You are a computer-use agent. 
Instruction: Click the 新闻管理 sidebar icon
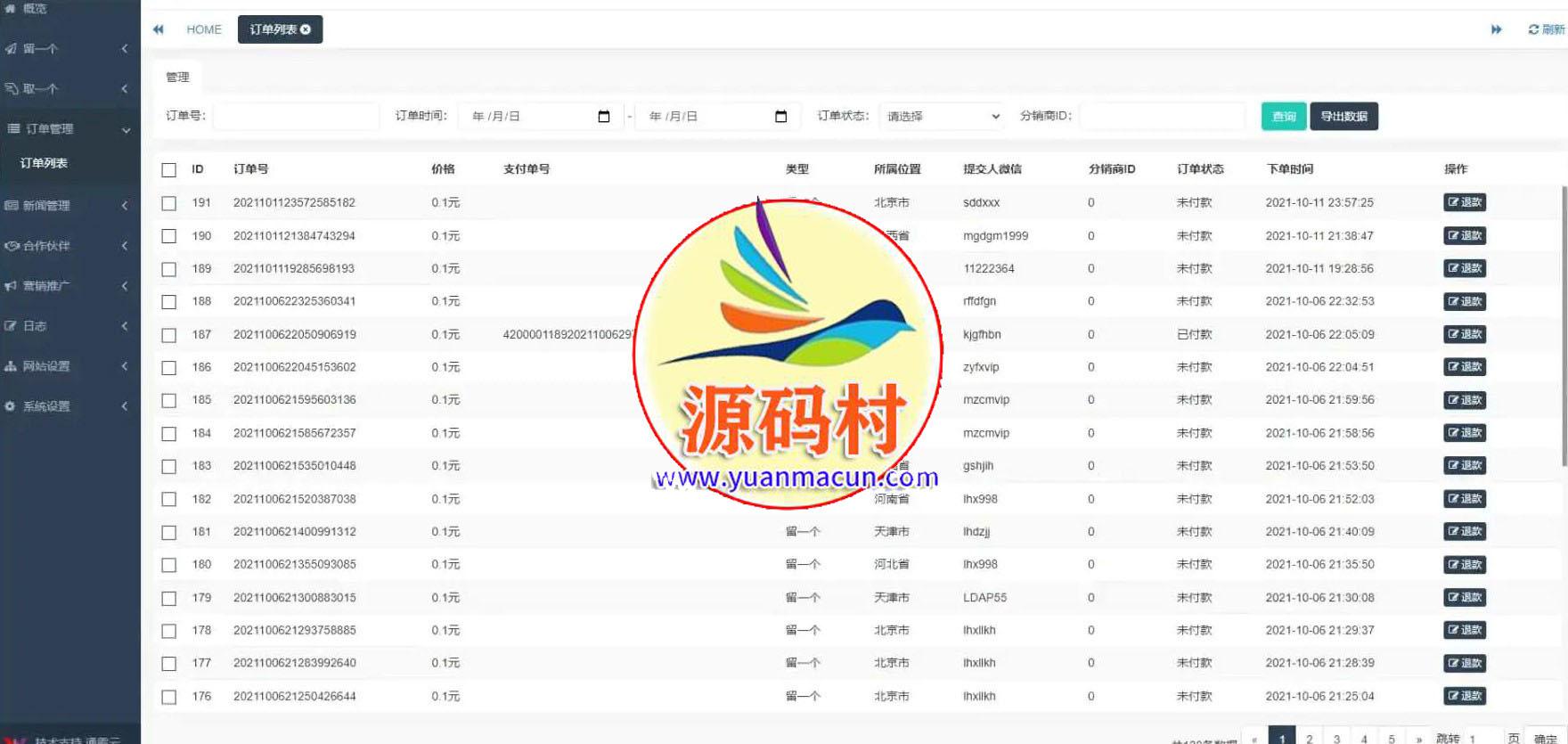pos(12,206)
